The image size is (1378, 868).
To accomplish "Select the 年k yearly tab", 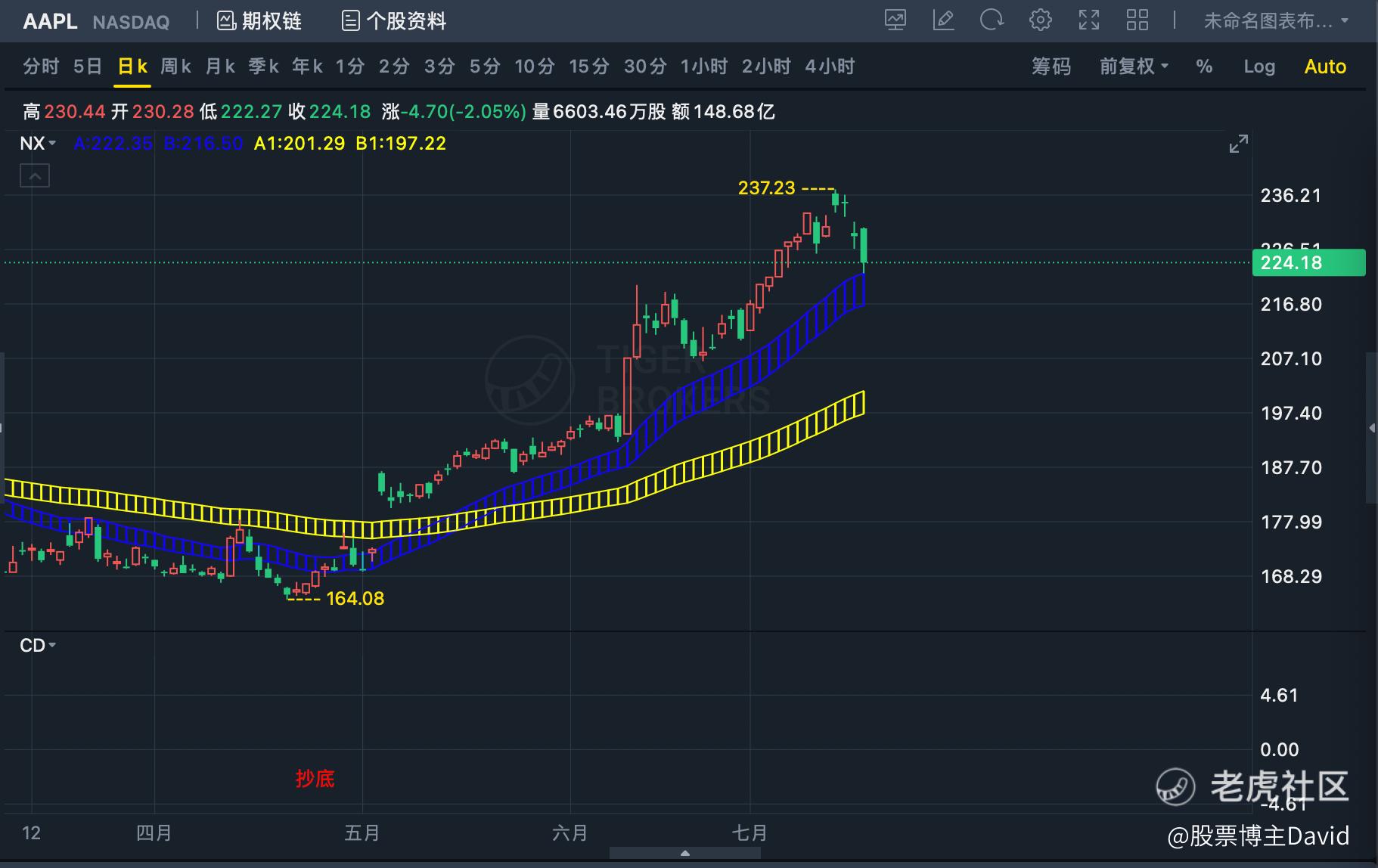I will (308, 67).
